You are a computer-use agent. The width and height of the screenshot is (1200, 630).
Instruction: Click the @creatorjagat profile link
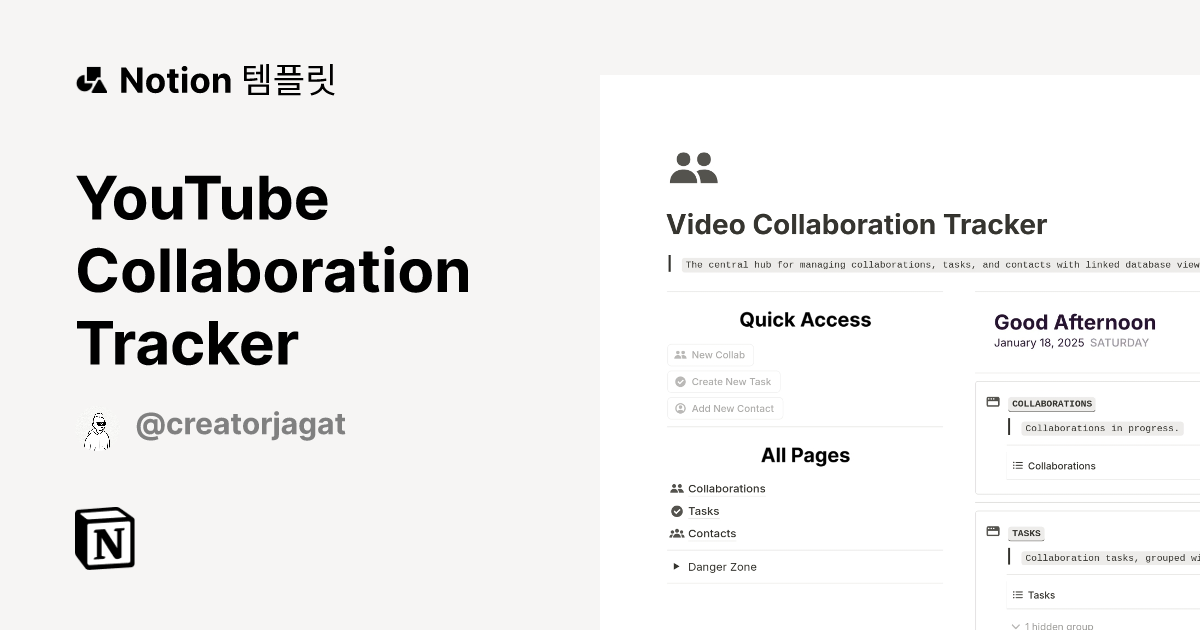(x=241, y=424)
